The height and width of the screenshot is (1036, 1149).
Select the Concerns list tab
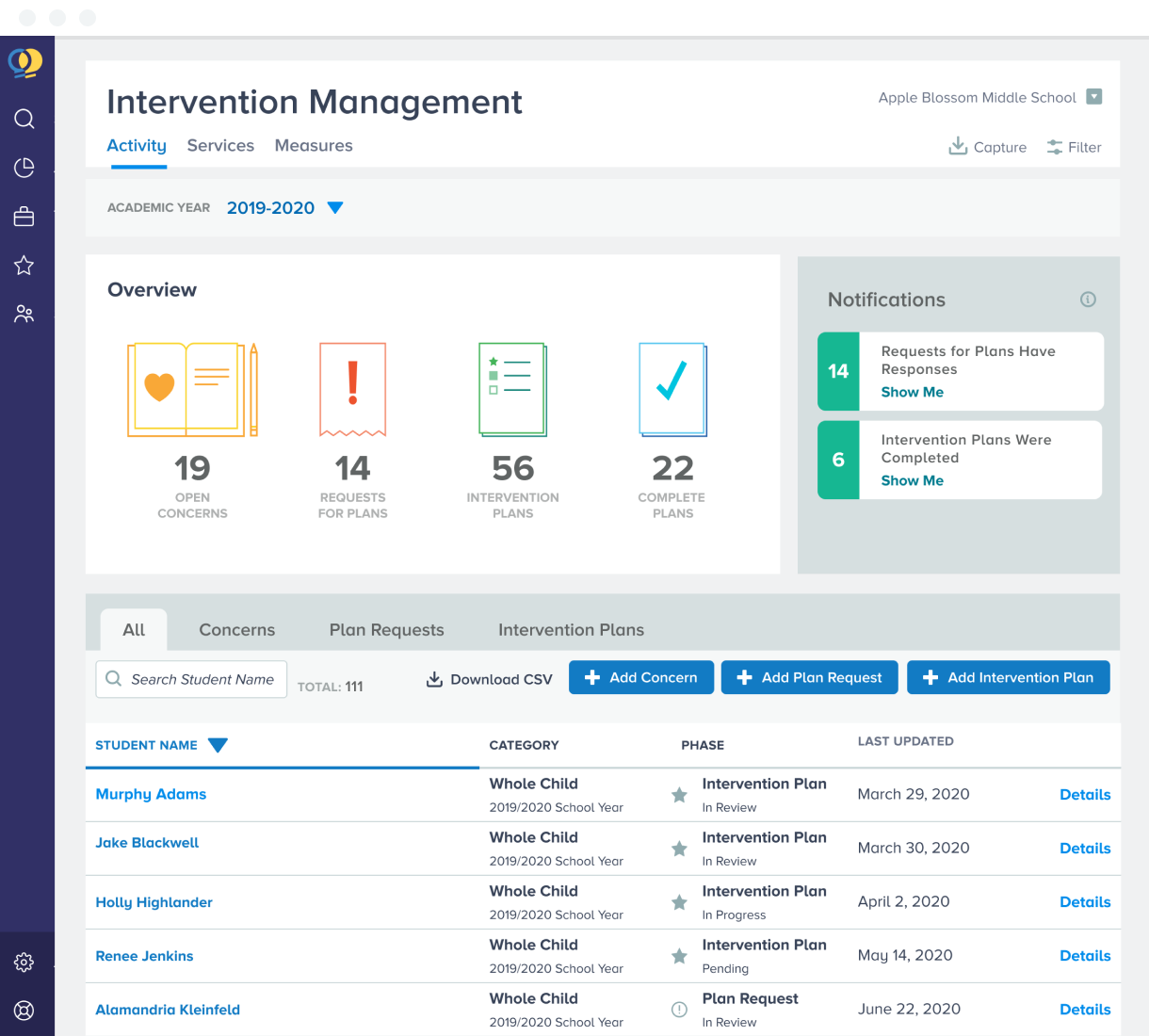(x=237, y=630)
